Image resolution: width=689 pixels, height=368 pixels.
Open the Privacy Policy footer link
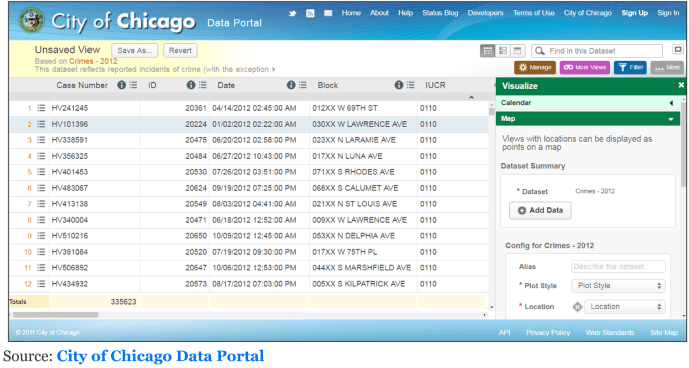coord(548,332)
